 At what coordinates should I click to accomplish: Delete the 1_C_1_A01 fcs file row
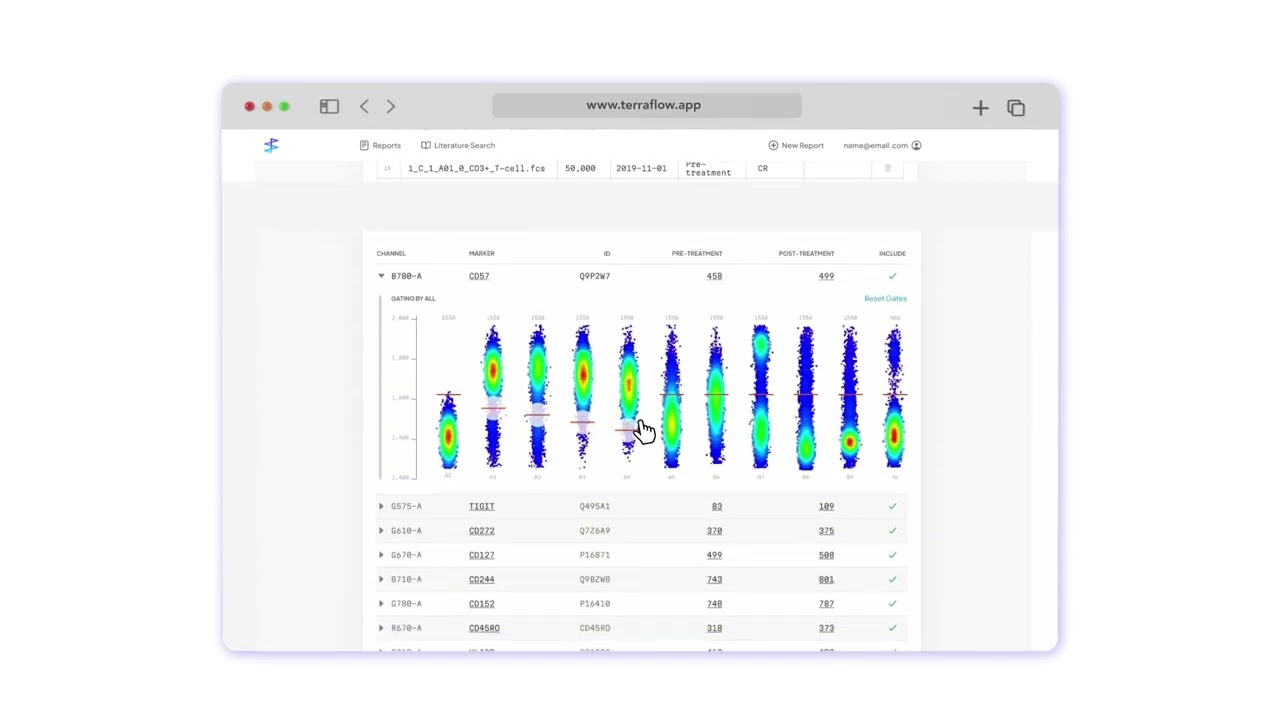click(x=887, y=168)
